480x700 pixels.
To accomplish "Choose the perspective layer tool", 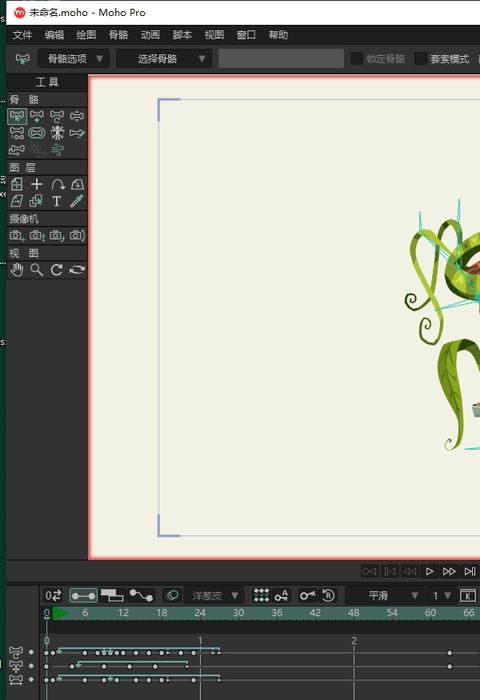I will click(77, 184).
